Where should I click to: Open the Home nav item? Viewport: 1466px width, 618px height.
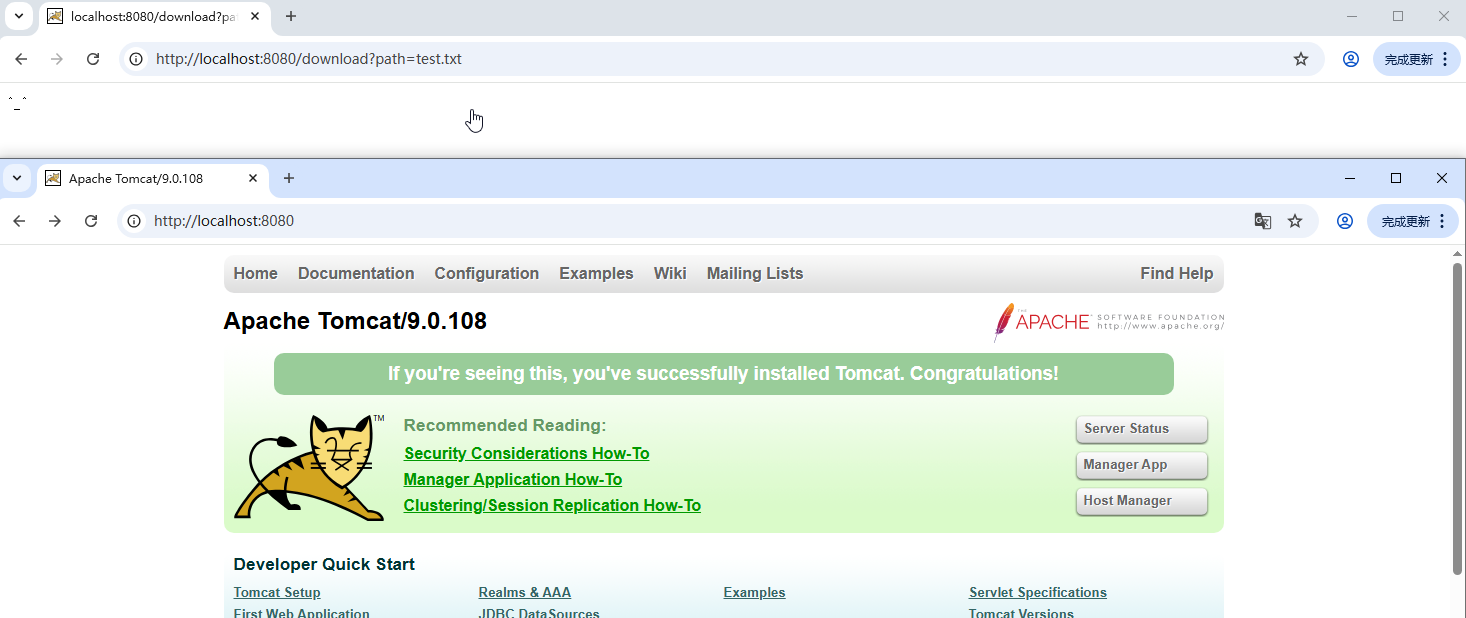pyautogui.click(x=256, y=274)
